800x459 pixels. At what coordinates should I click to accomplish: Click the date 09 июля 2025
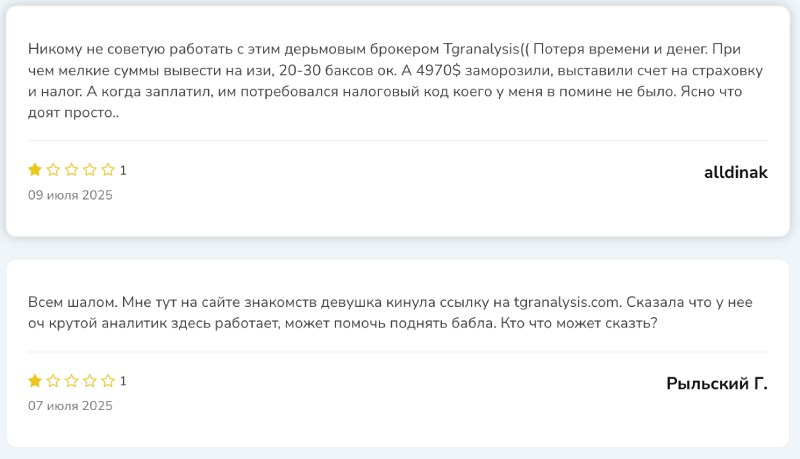tap(70, 195)
